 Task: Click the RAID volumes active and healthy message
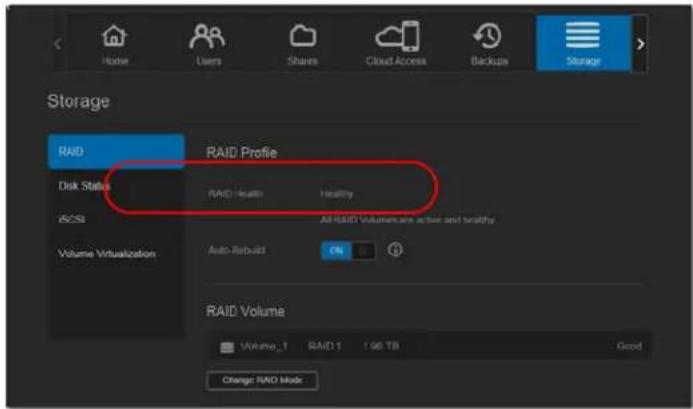pos(407,220)
